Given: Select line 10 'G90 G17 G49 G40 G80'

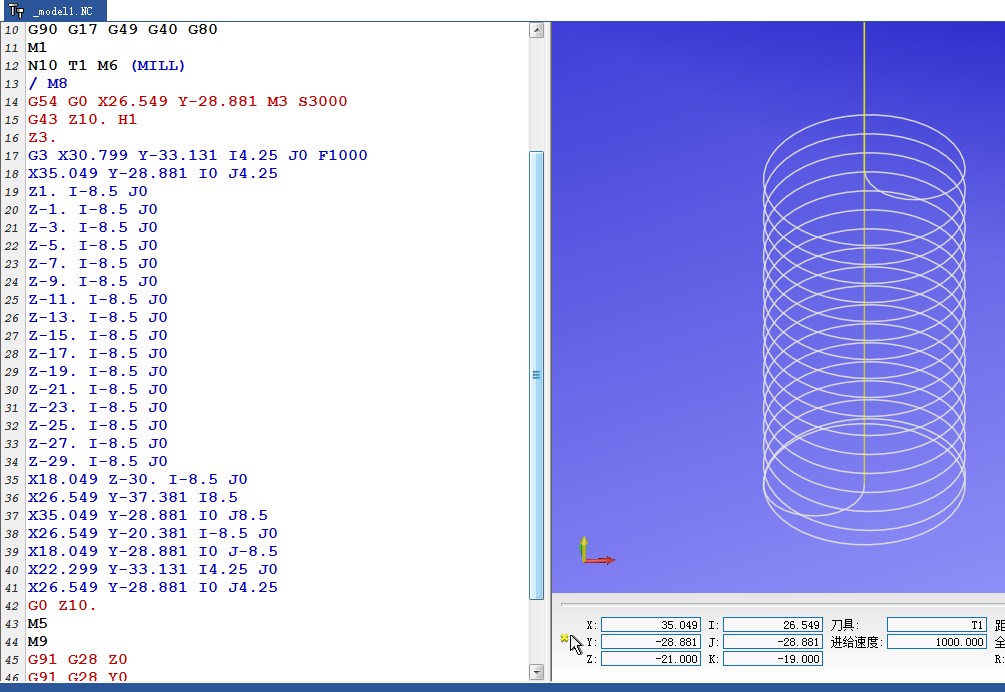Looking at the screenshot, I should click(122, 29).
